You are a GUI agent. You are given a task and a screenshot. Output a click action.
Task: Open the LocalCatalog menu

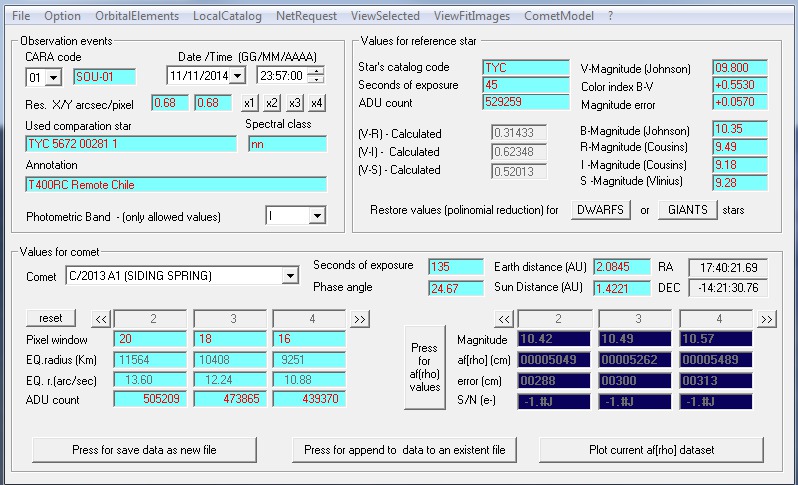(227, 16)
